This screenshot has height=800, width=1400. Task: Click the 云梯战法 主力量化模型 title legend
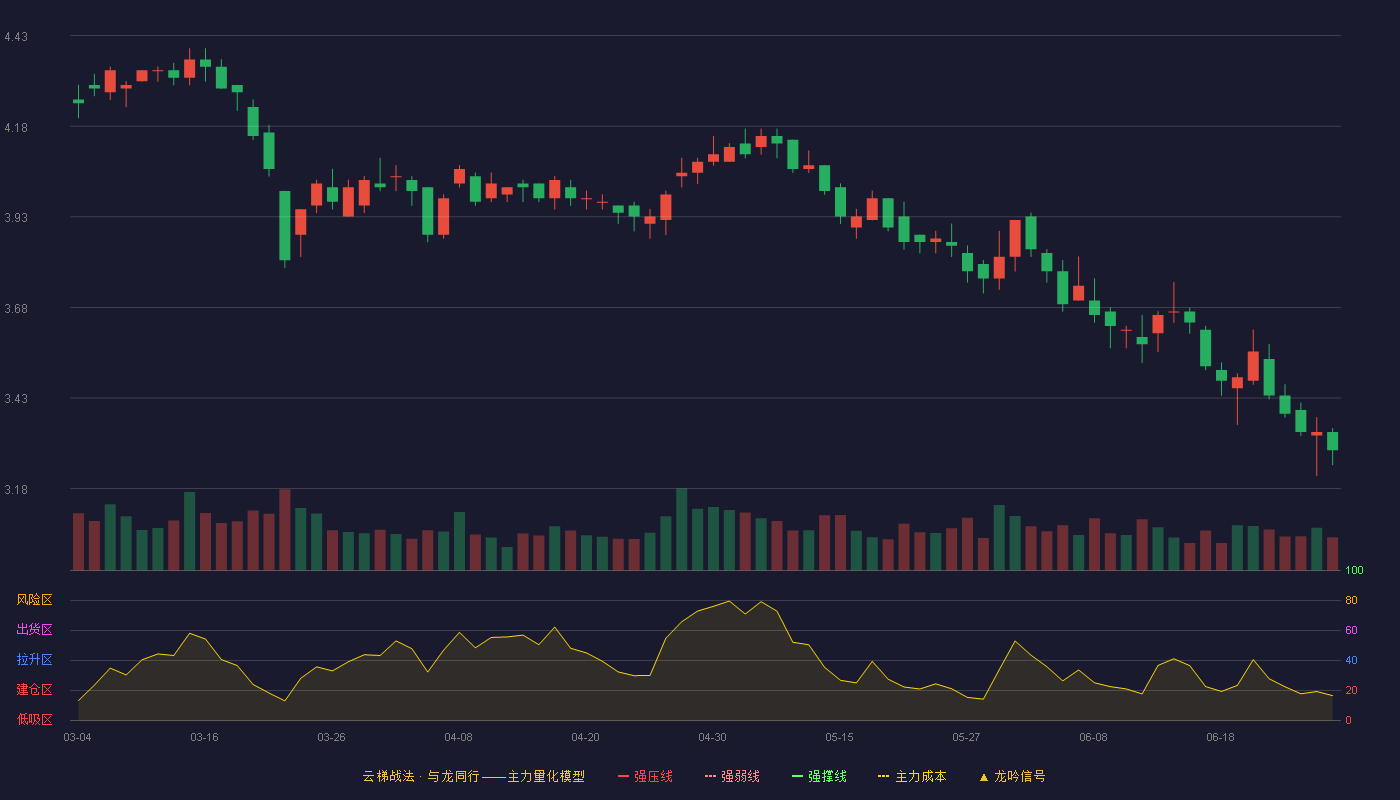click(x=473, y=776)
